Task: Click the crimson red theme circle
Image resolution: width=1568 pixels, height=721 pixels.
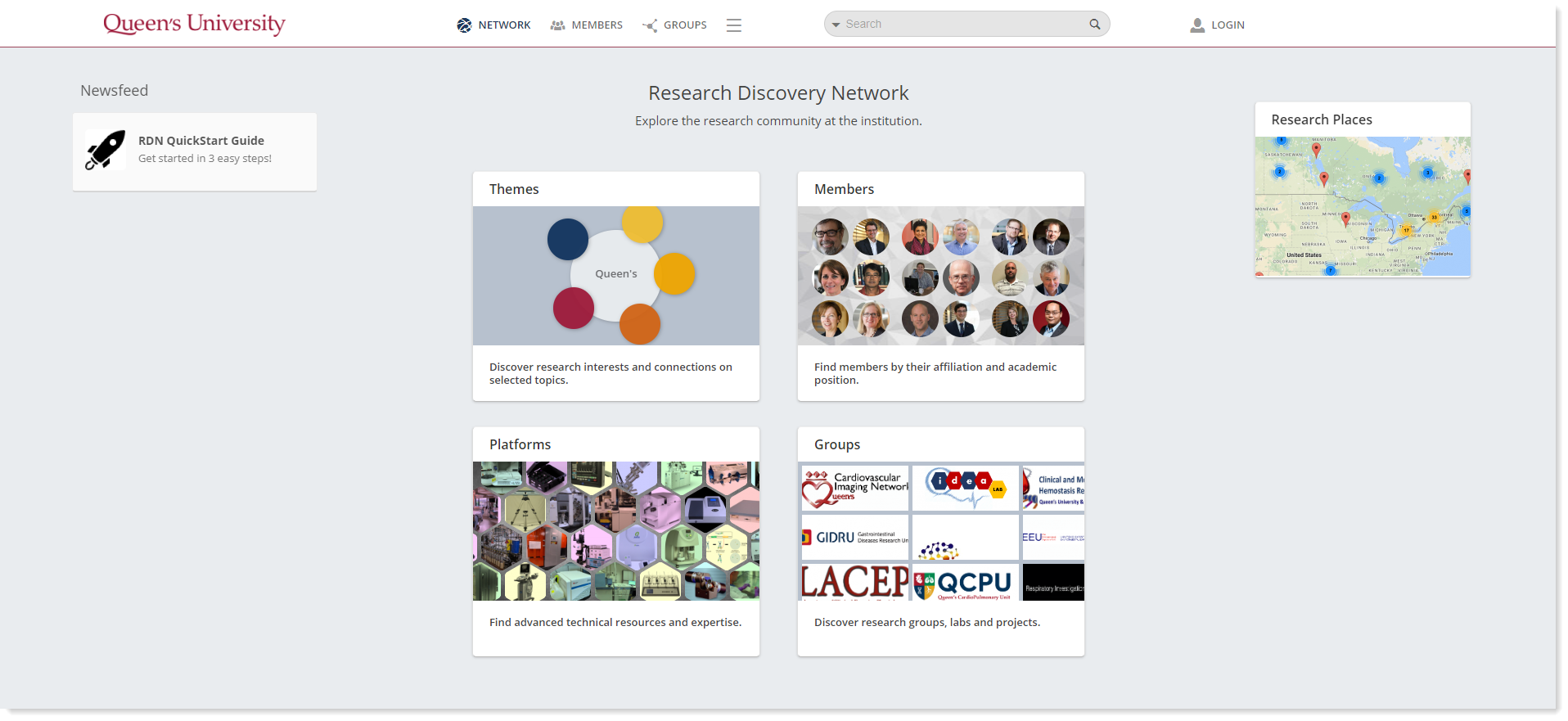Action: click(x=574, y=308)
